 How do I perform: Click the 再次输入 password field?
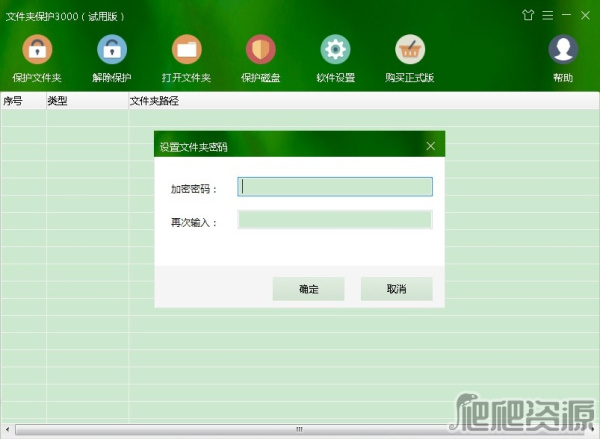click(x=335, y=220)
